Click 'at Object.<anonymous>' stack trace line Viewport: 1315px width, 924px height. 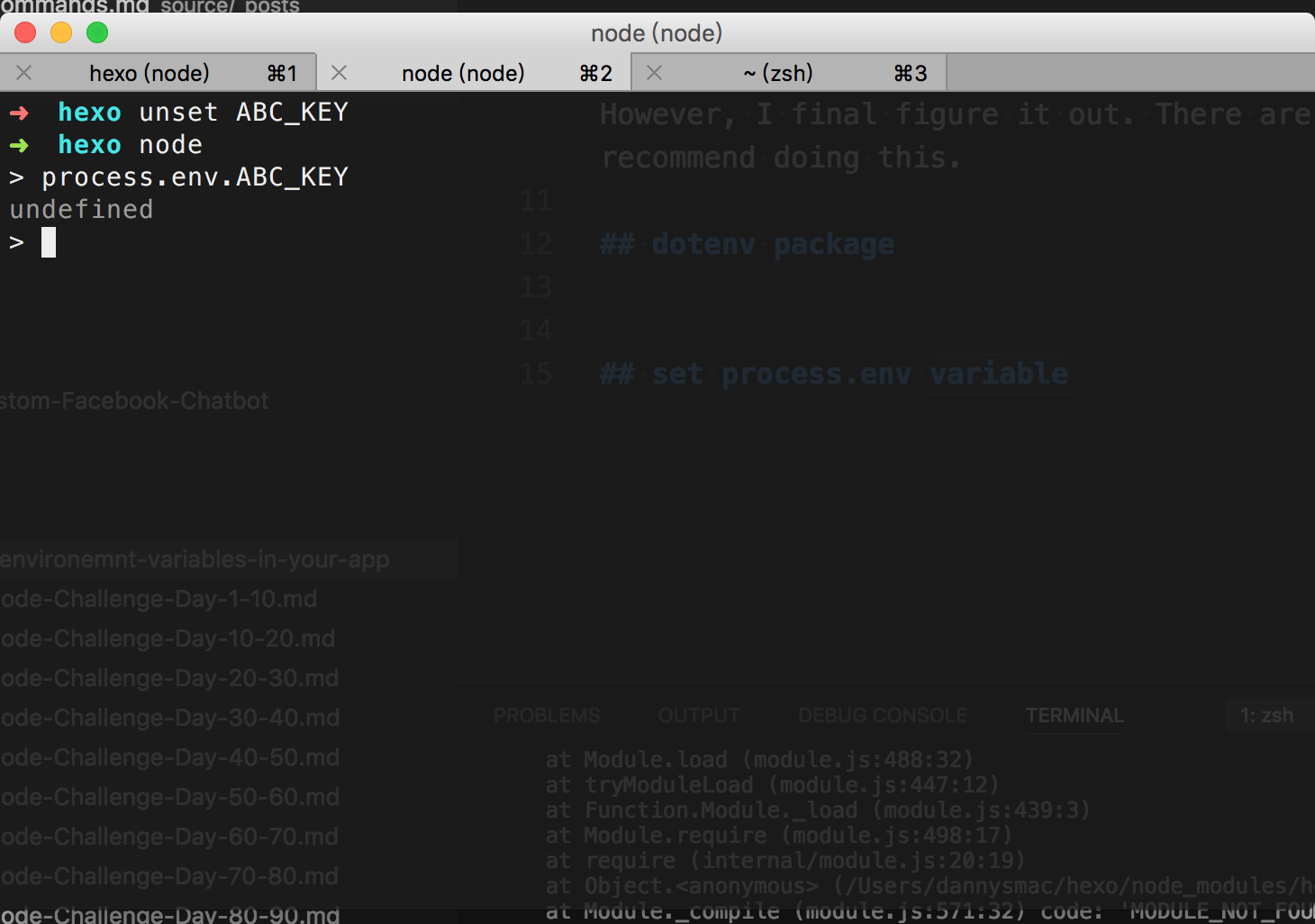point(930,886)
